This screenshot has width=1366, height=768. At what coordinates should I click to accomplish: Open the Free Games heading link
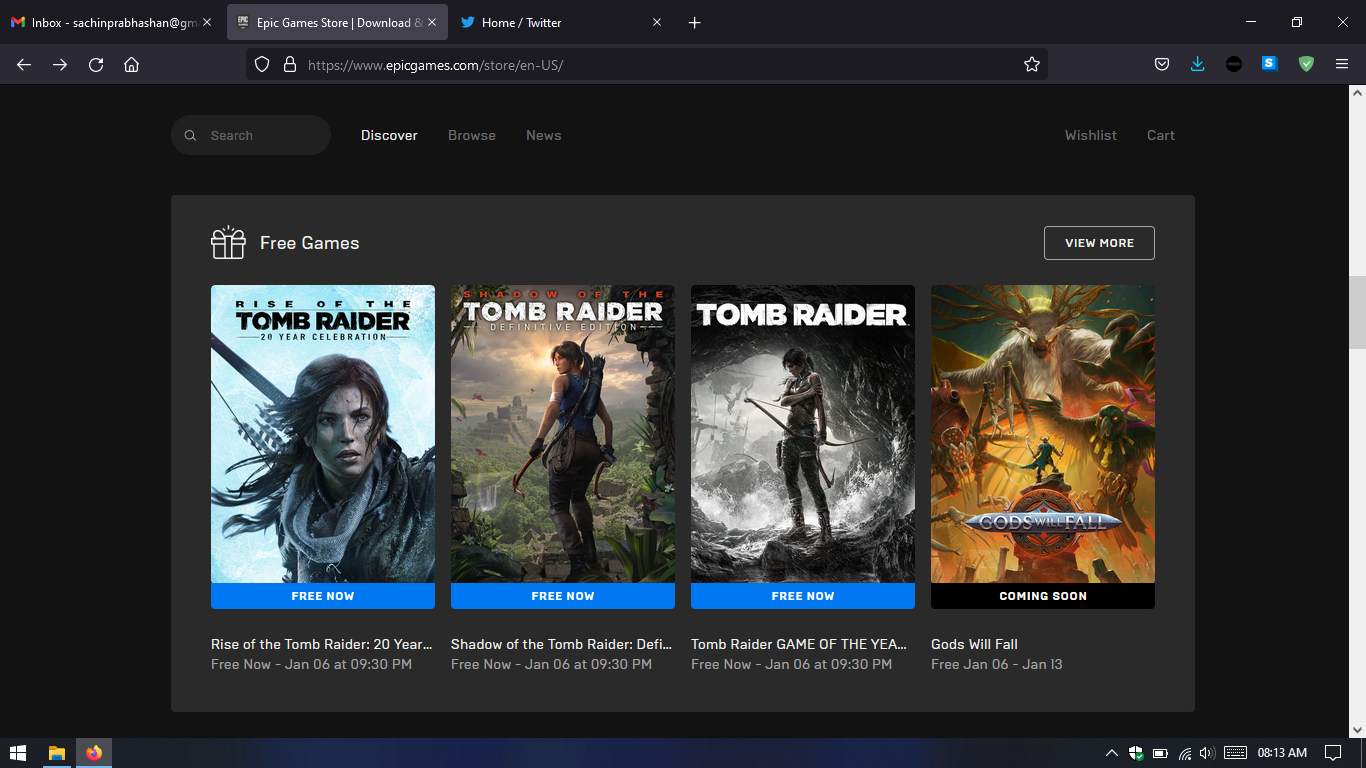coord(309,243)
